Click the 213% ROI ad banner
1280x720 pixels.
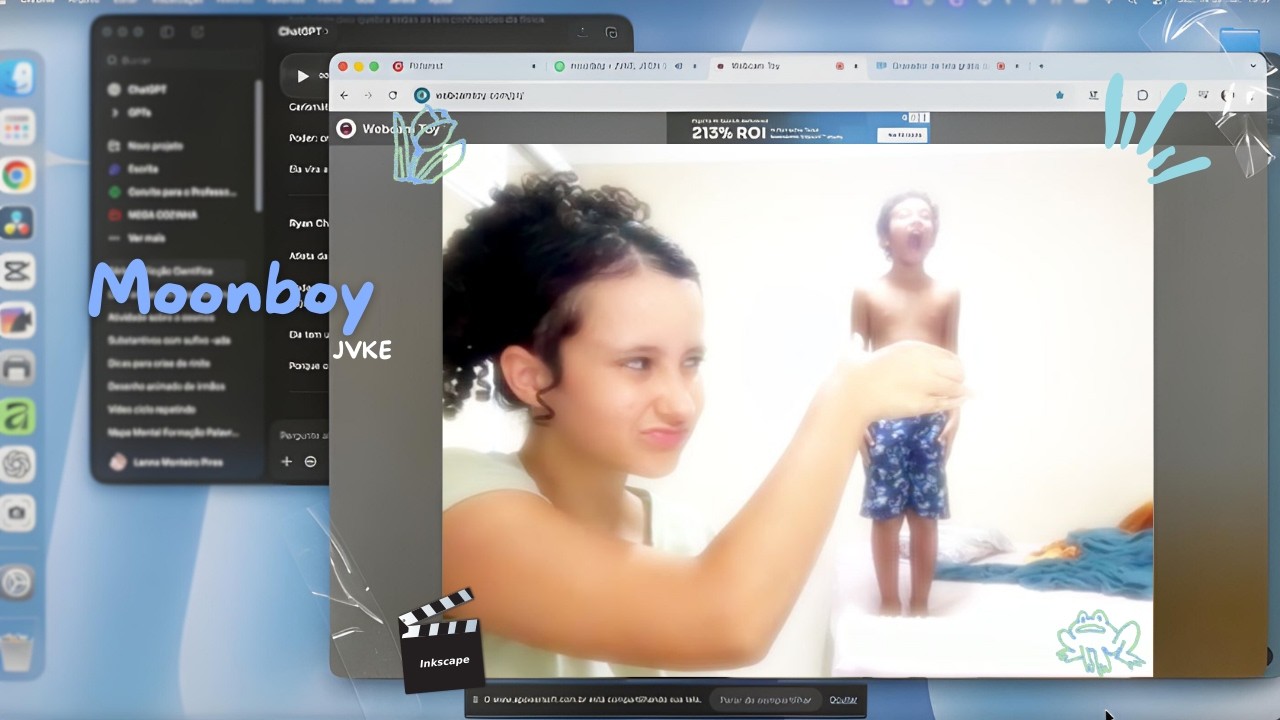point(798,127)
